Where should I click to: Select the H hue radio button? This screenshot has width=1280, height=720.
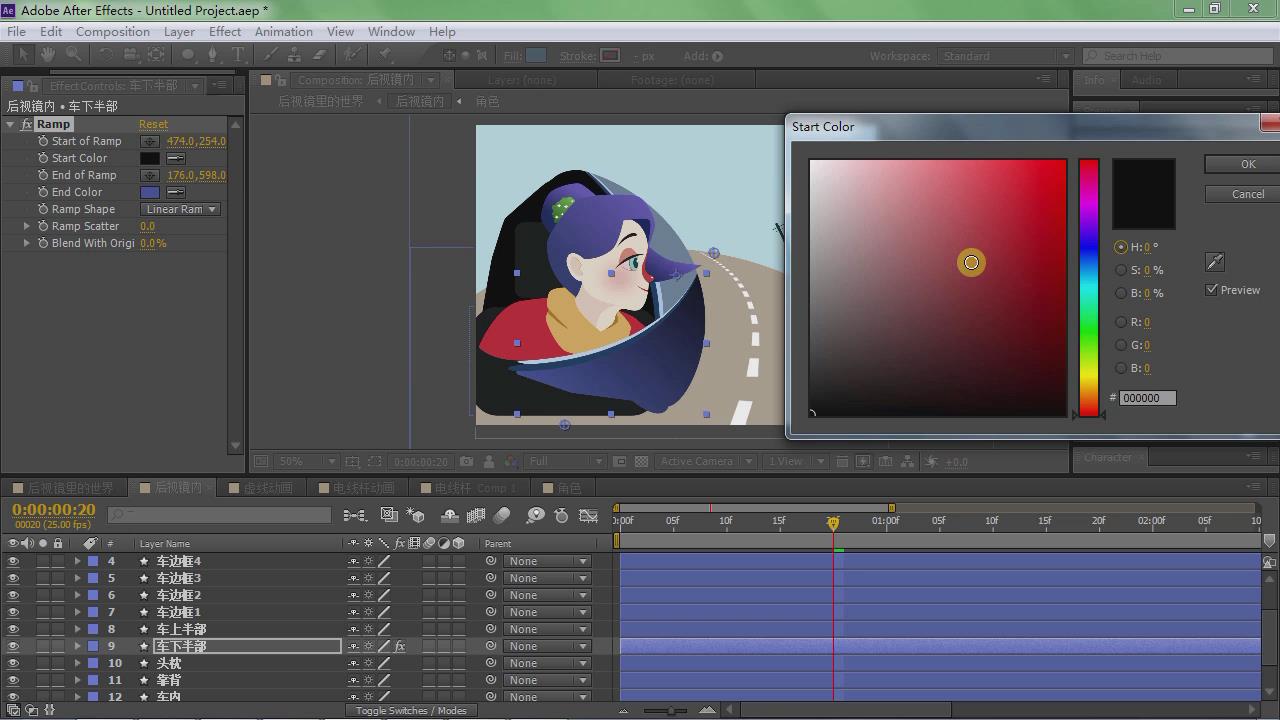tap(1121, 247)
